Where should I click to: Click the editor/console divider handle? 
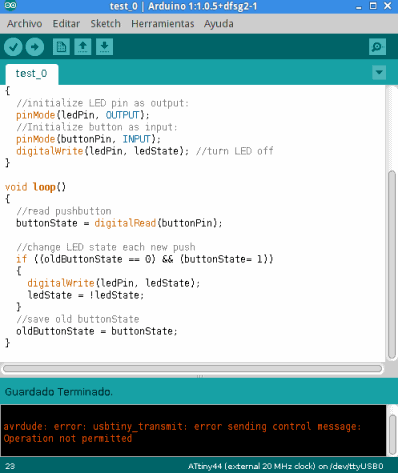click(199, 376)
